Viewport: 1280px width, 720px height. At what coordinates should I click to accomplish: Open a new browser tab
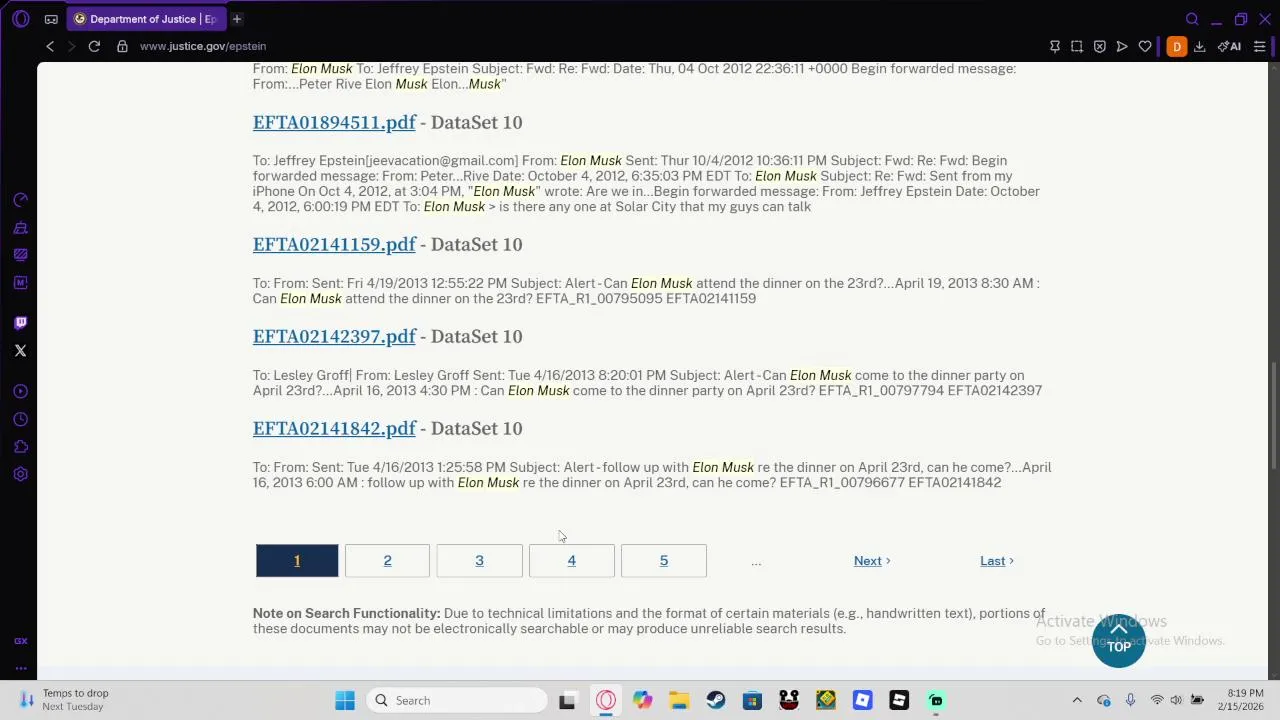point(237,19)
